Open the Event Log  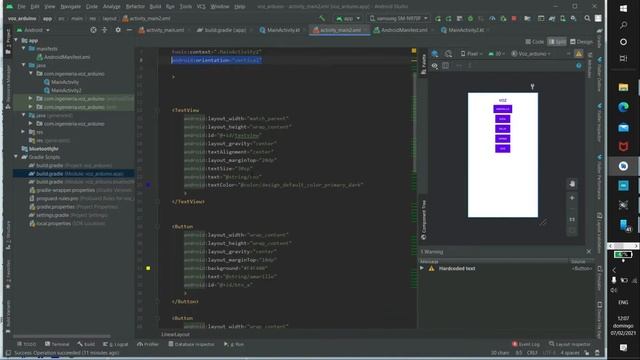point(526,344)
